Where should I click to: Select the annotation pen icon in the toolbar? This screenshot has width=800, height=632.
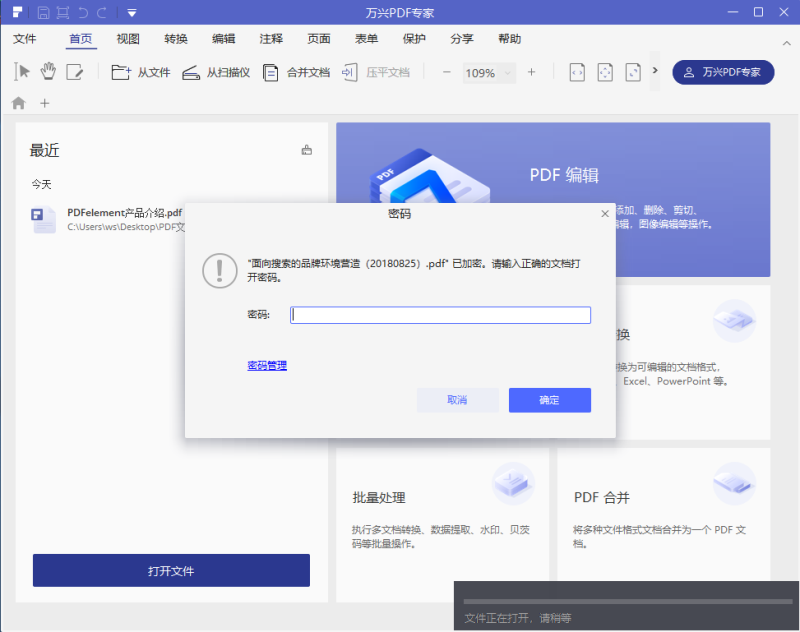[x=73, y=72]
